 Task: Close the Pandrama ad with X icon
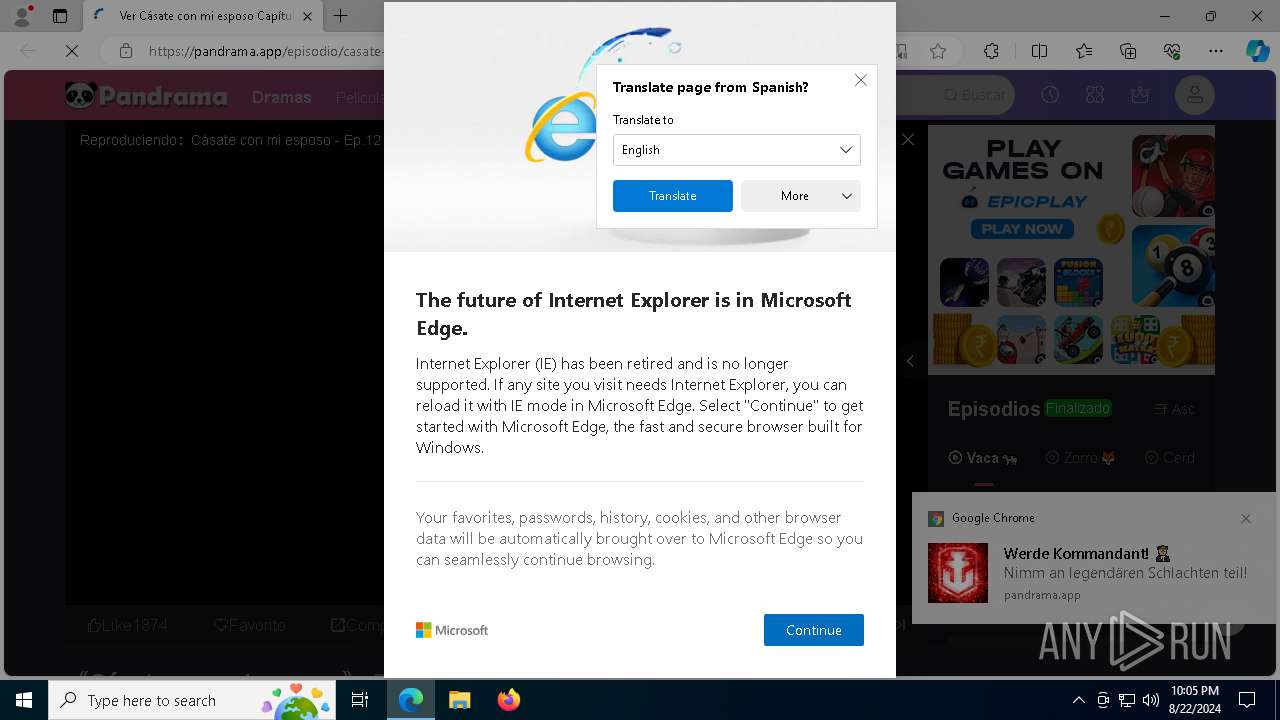click(x=908, y=140)
